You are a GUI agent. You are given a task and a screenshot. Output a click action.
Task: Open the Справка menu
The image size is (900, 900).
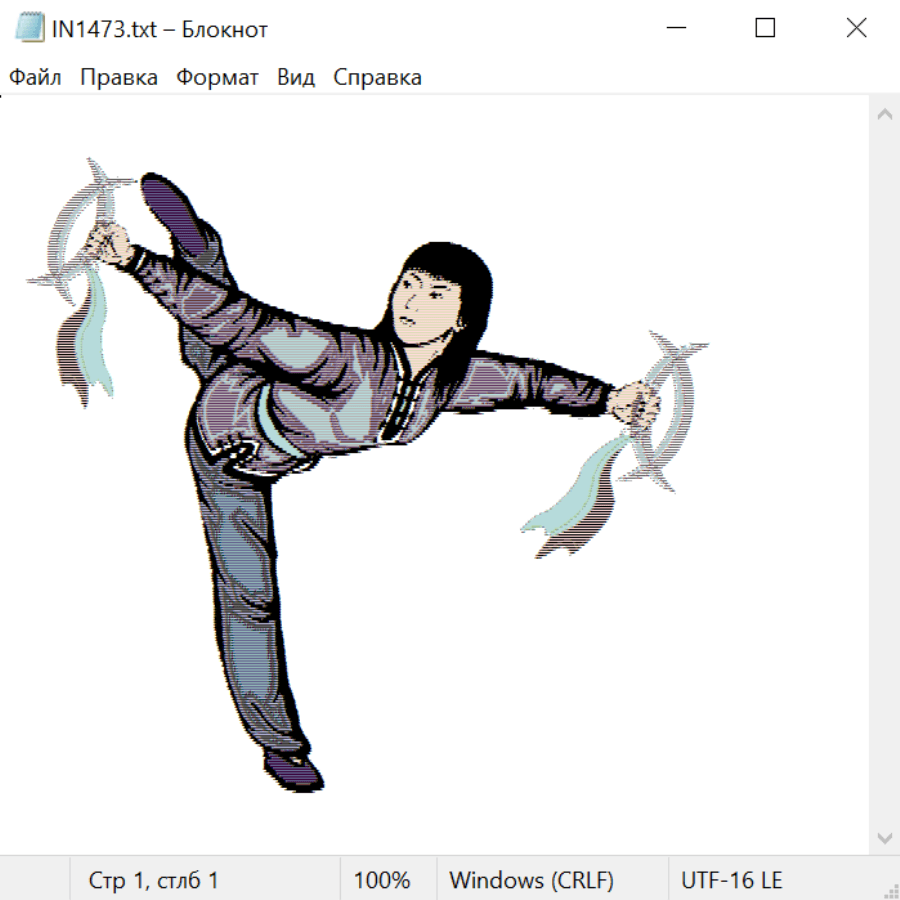[377, 78]
